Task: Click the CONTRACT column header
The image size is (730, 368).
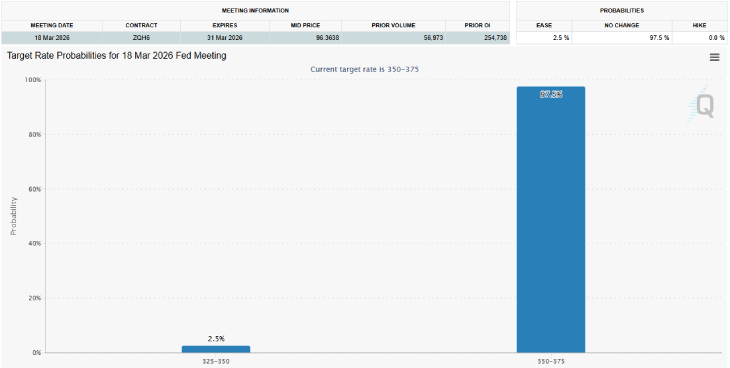Action: [x=141, y=26]
